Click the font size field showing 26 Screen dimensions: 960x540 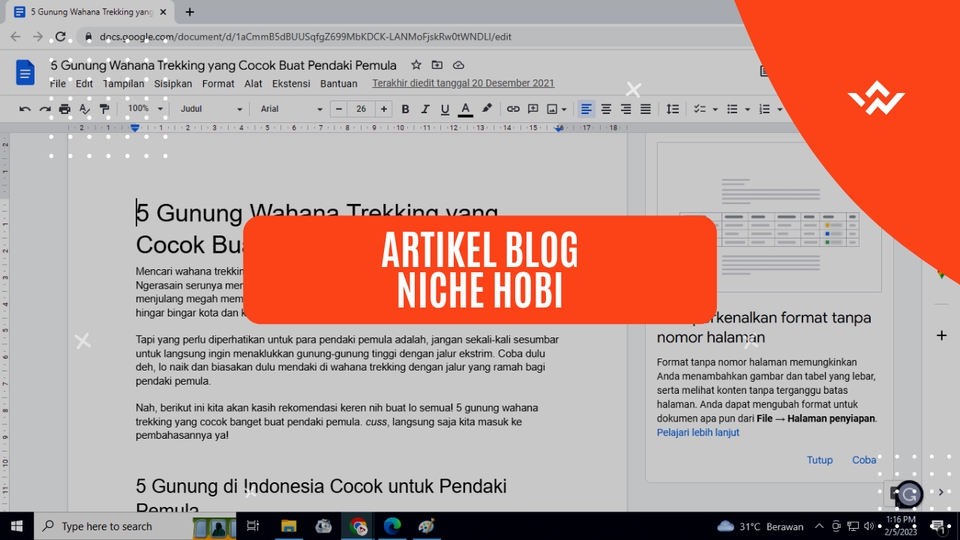pos(361,109)
